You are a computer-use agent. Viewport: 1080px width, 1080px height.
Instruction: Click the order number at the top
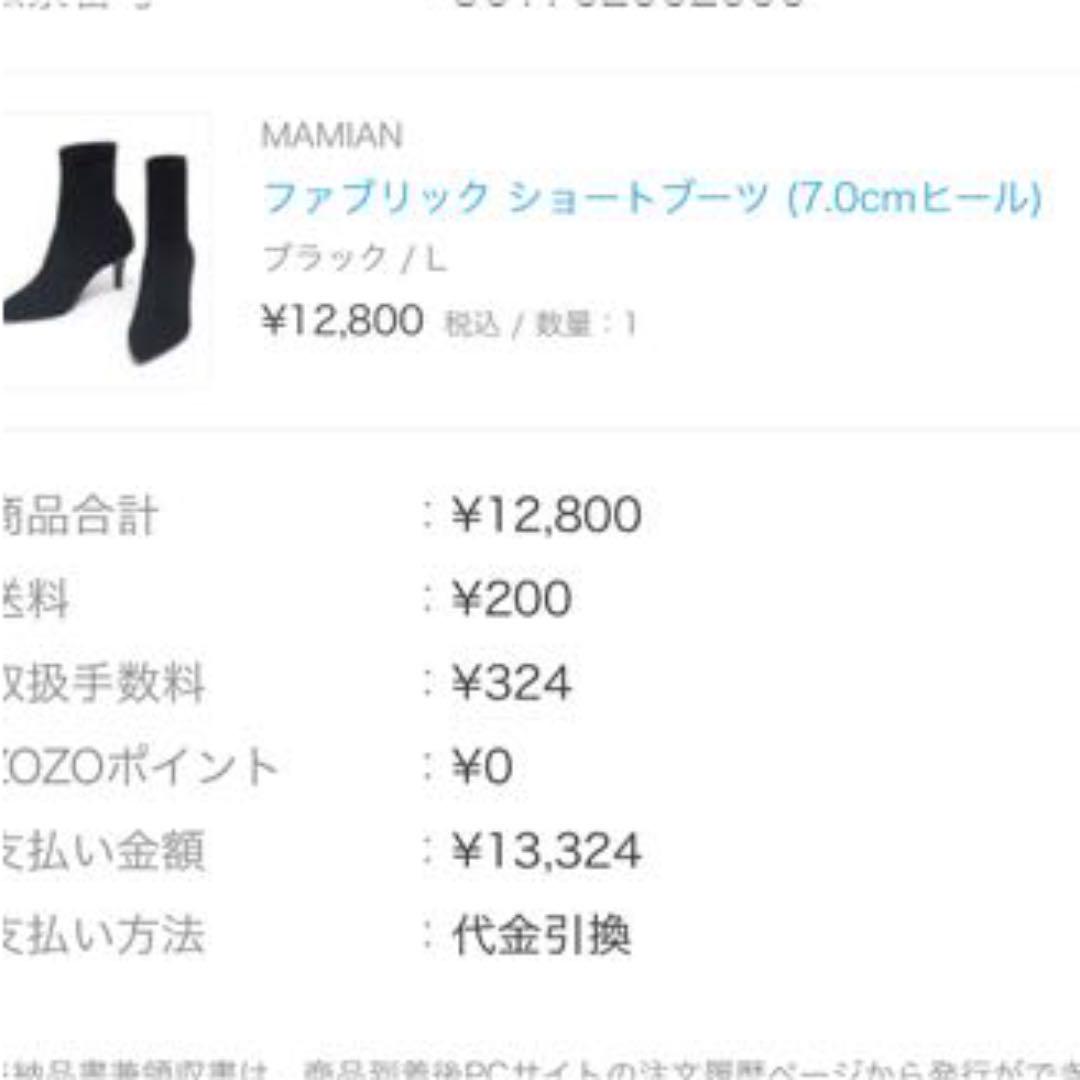[x=627, y=3]
